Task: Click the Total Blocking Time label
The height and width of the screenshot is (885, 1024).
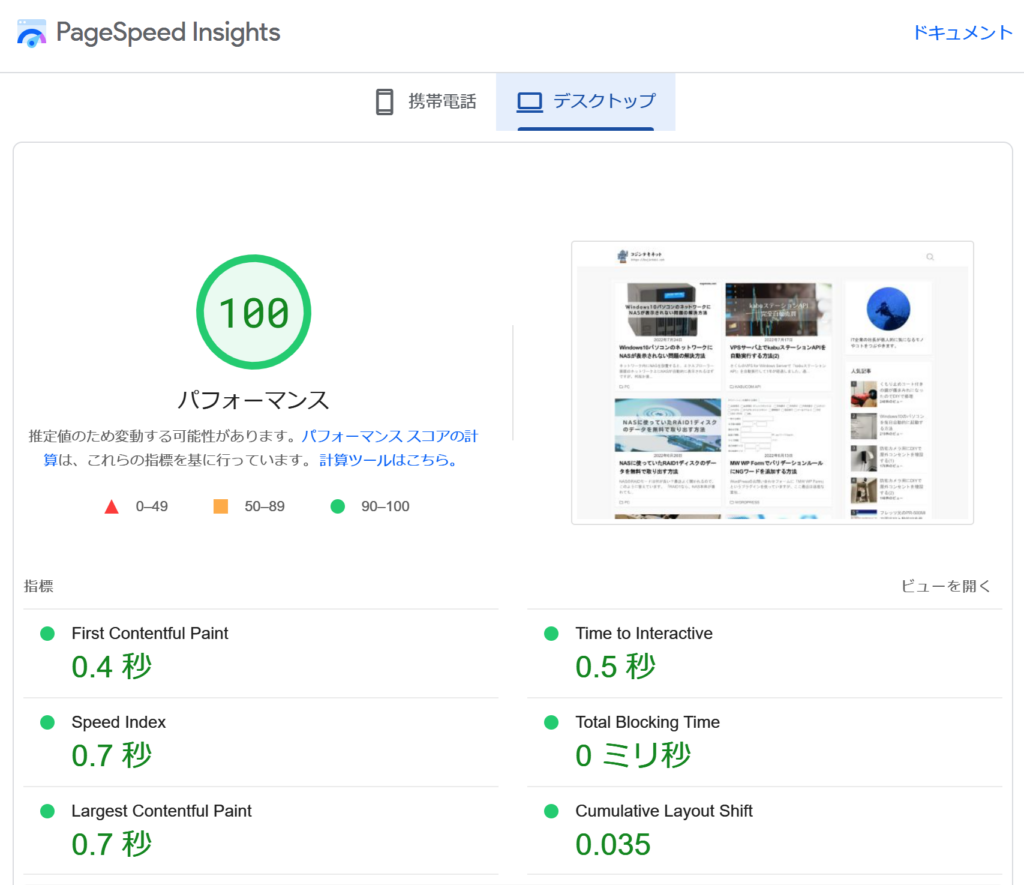Action: (647, 722)
